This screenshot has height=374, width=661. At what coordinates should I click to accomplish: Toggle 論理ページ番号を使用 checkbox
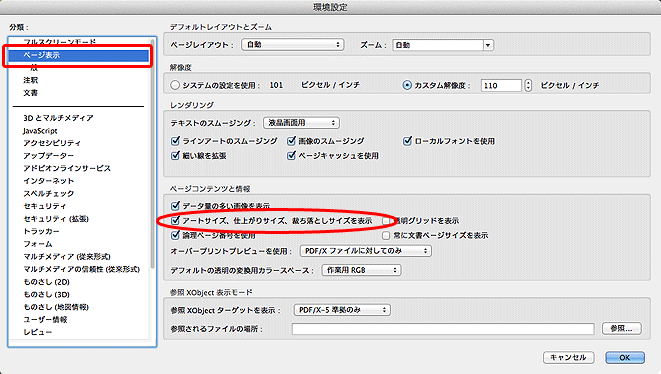click(175, 235)
